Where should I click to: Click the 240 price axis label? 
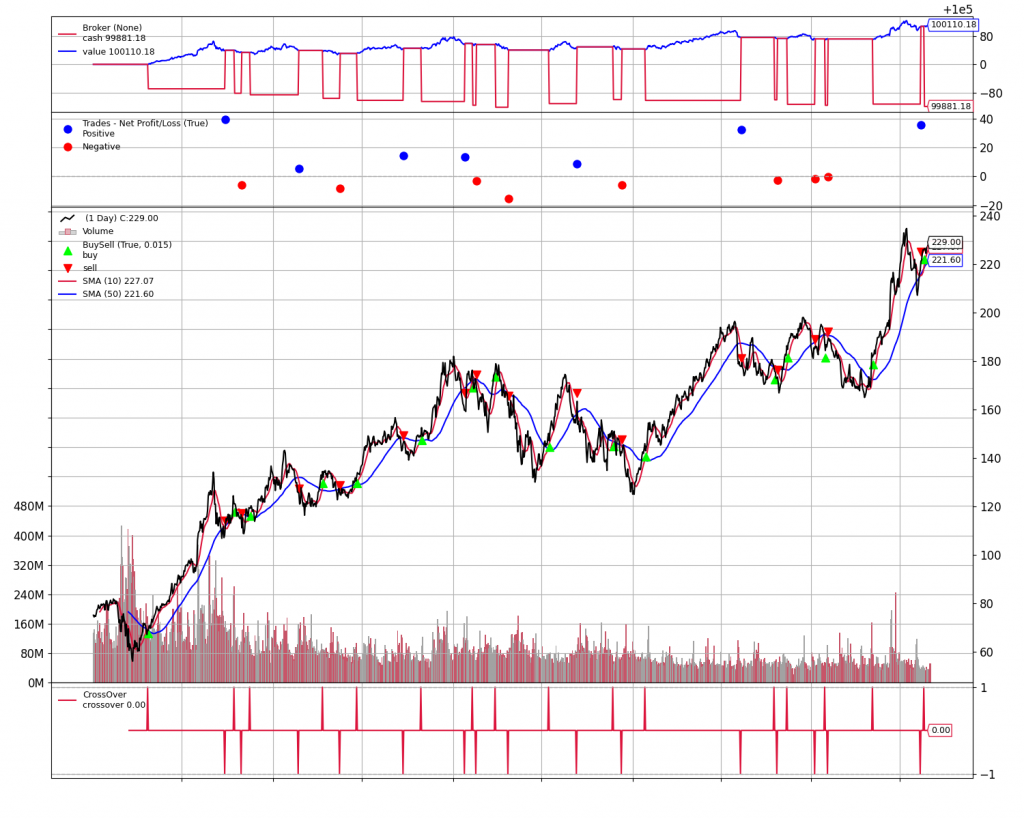pyautogui.click(x=990, y=216)
